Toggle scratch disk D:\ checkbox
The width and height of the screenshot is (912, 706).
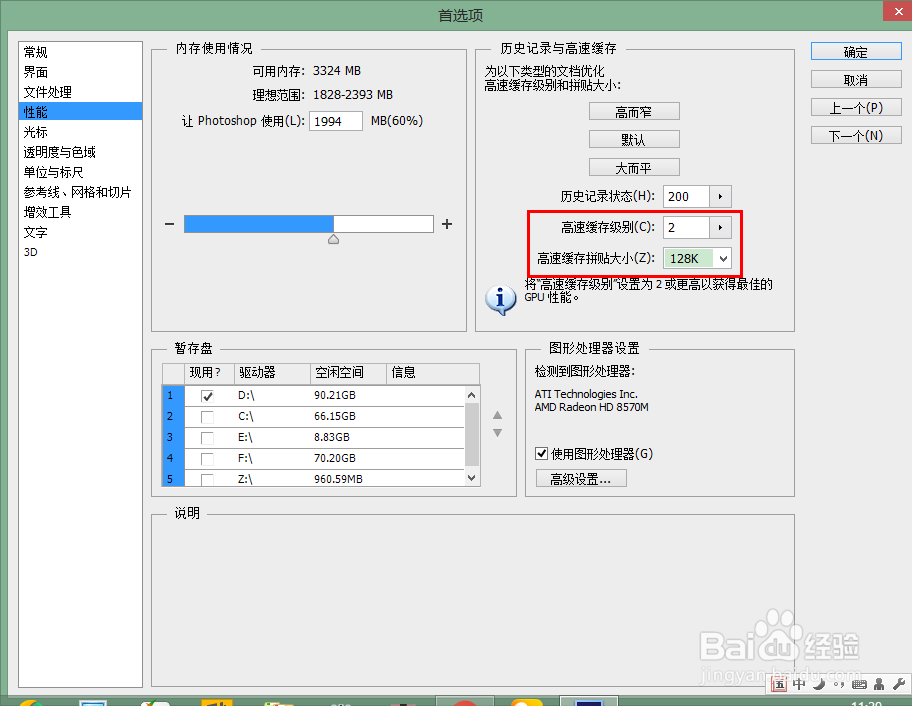click(207, 396)
